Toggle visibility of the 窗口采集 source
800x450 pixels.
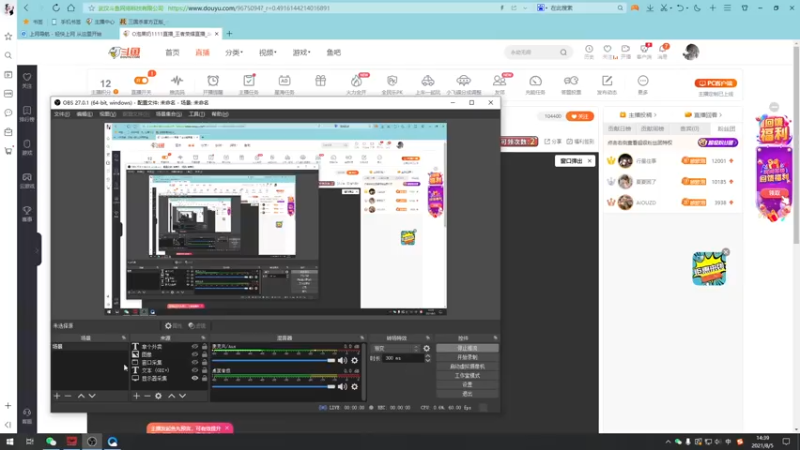[x=194, y=362]
